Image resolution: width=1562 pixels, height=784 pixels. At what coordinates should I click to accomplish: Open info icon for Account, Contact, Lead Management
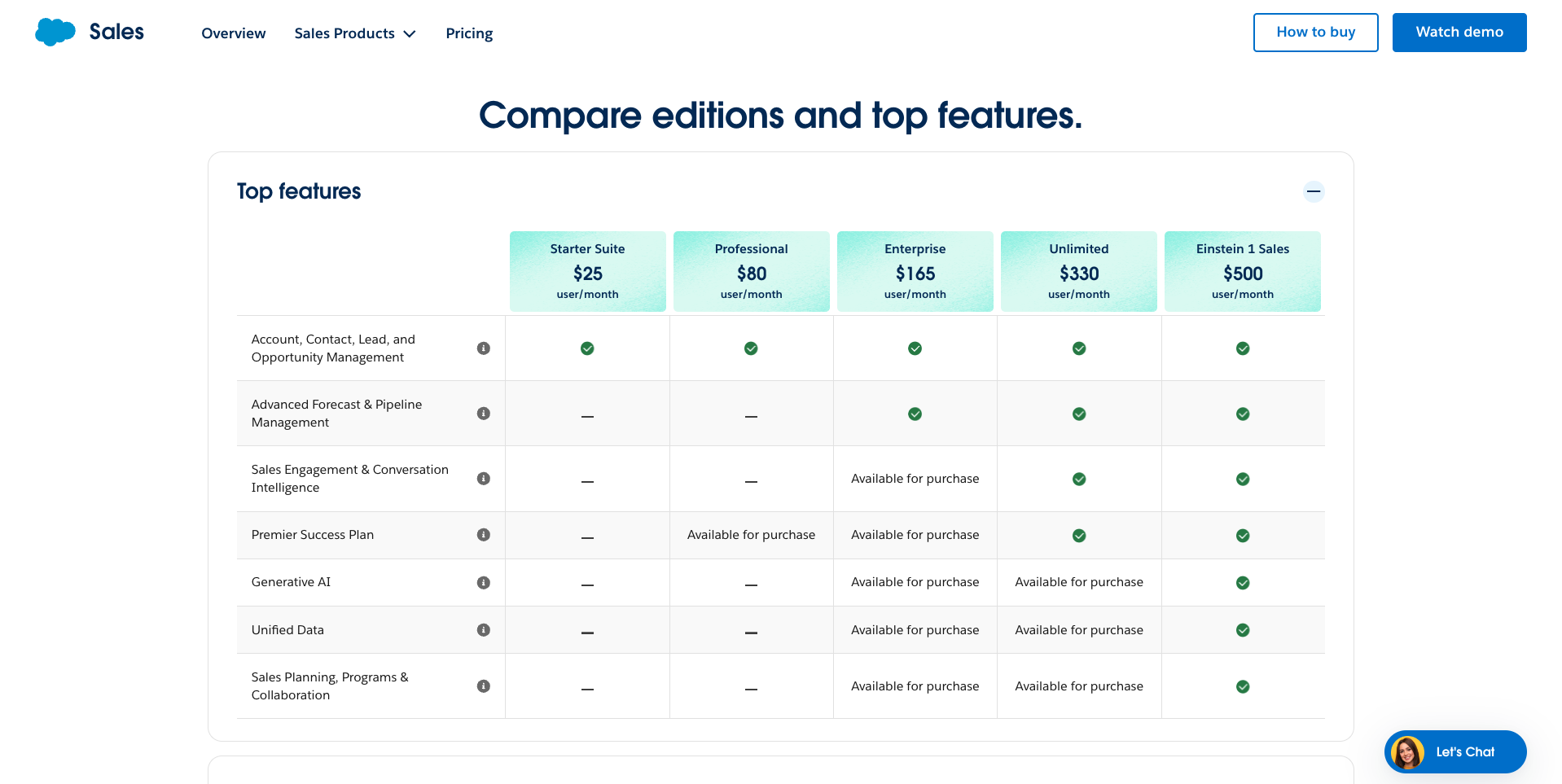pos(484,348)
